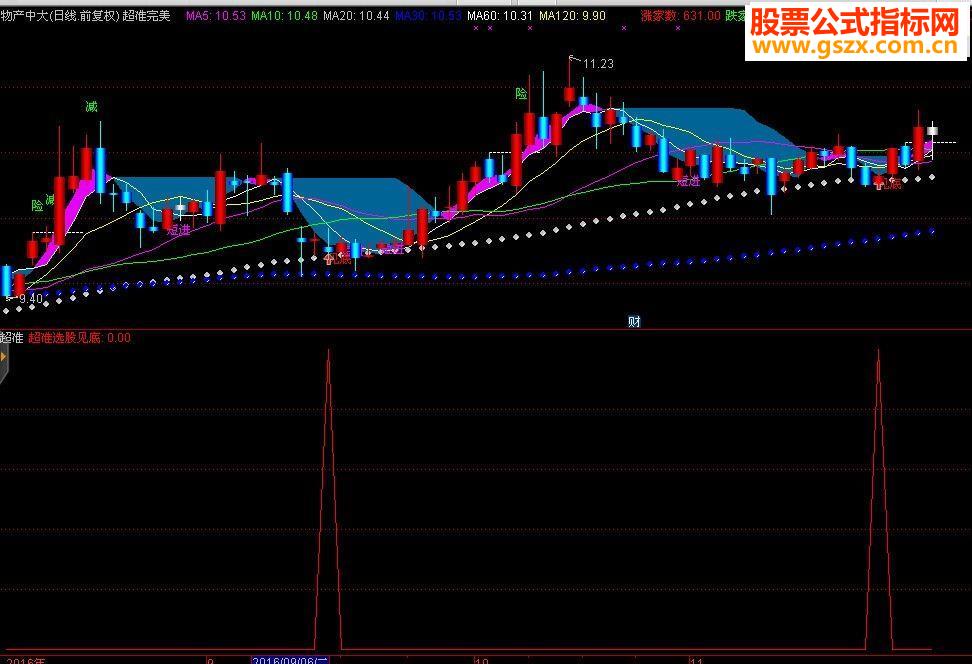This screenshot has height=664, width=972.
Task: Click the 11.23 high price label
Action: click(598, 64)
